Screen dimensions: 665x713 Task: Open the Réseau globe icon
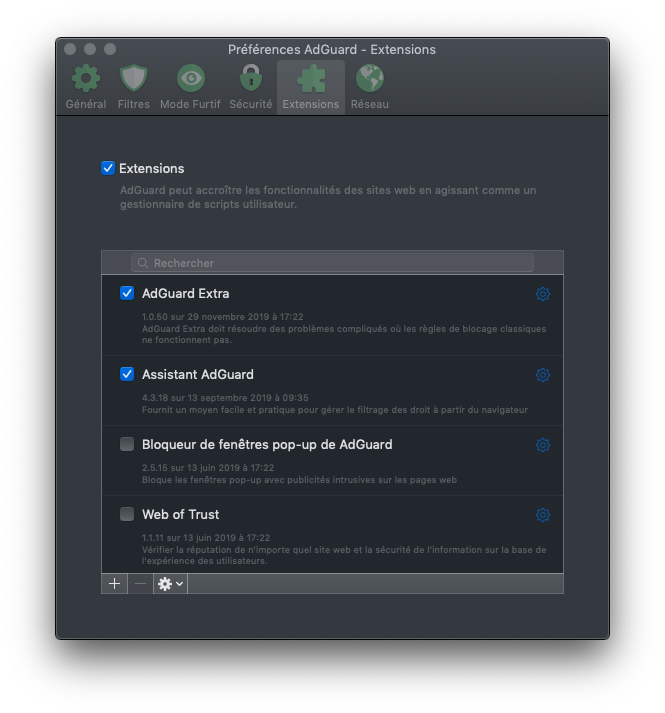(369, 78)
